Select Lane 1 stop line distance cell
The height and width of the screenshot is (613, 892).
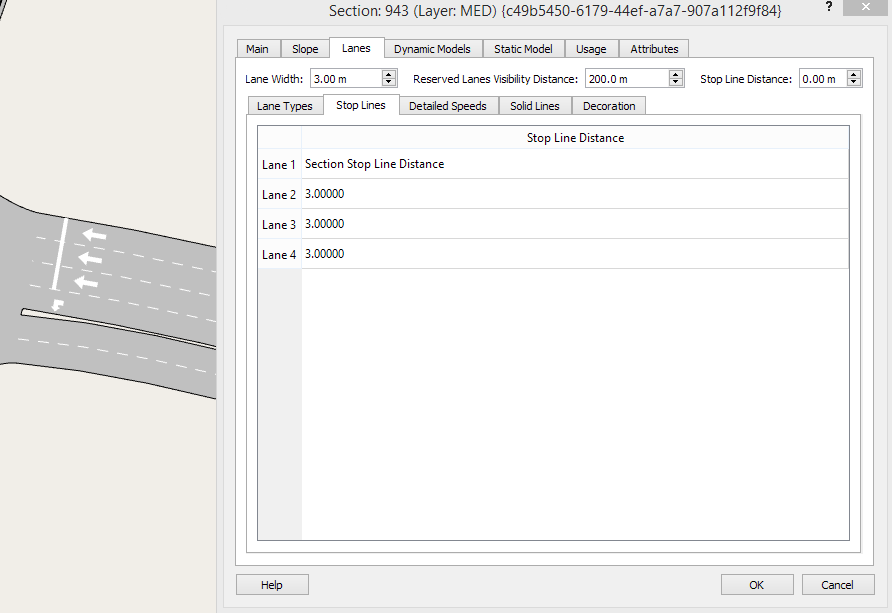575,164
